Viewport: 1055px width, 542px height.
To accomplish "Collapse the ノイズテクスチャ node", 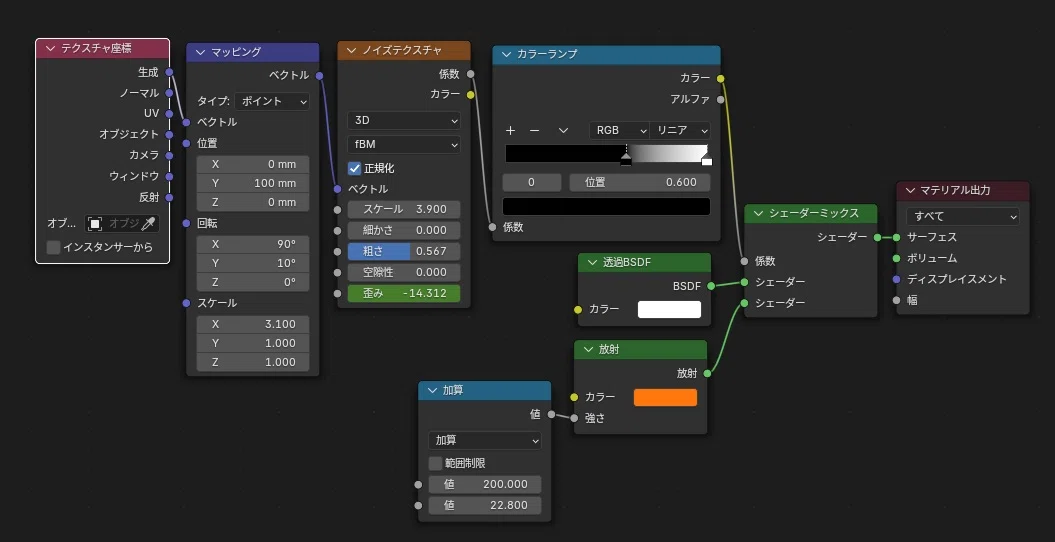I will [x=351, y=50].
